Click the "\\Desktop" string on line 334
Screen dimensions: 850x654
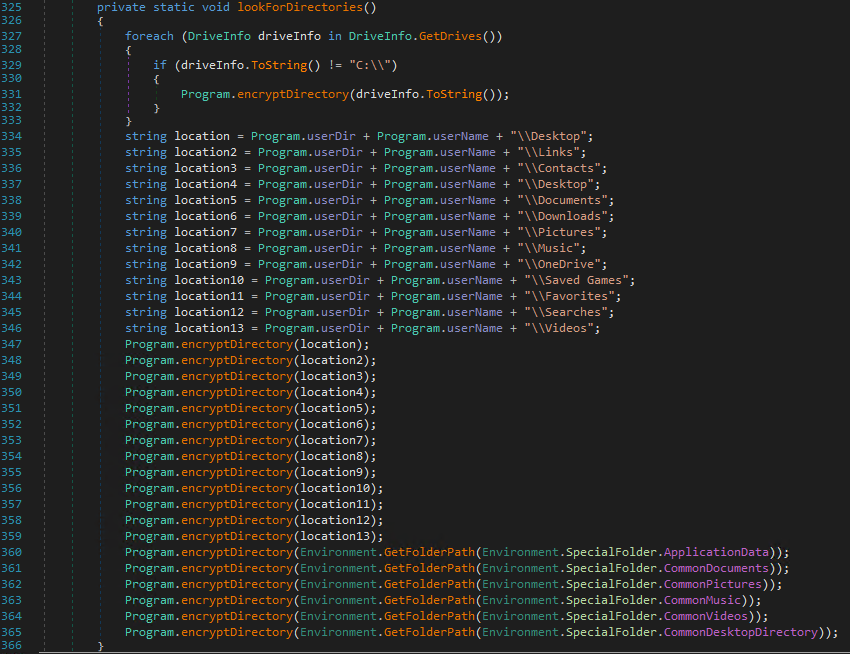[x=548, y=136]
